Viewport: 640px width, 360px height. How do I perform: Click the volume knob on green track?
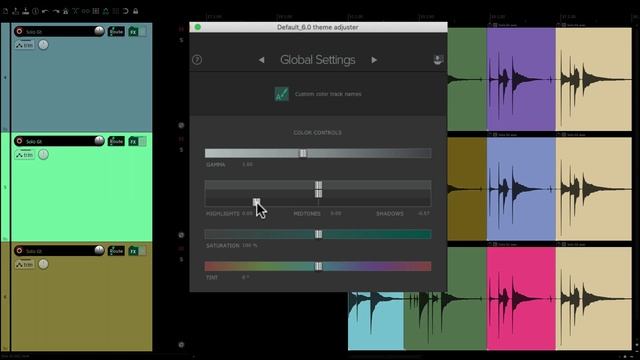tap(99, 141)
